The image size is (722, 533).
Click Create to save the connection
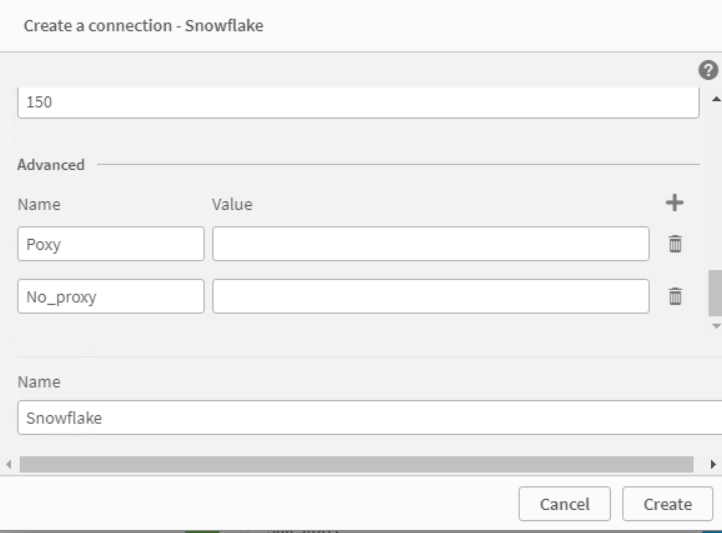(665, 504)
